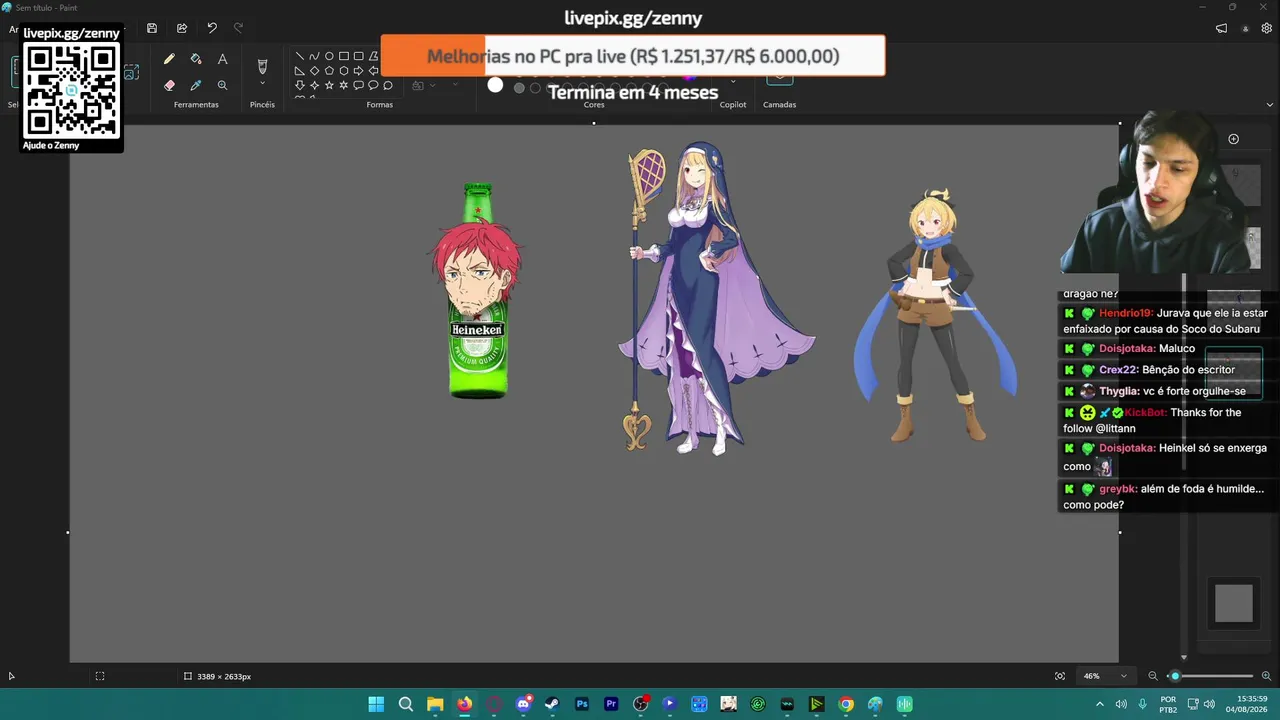Open the Copilot dropdown
This screenshot has width=1280, height=720.
pos(733,82)
